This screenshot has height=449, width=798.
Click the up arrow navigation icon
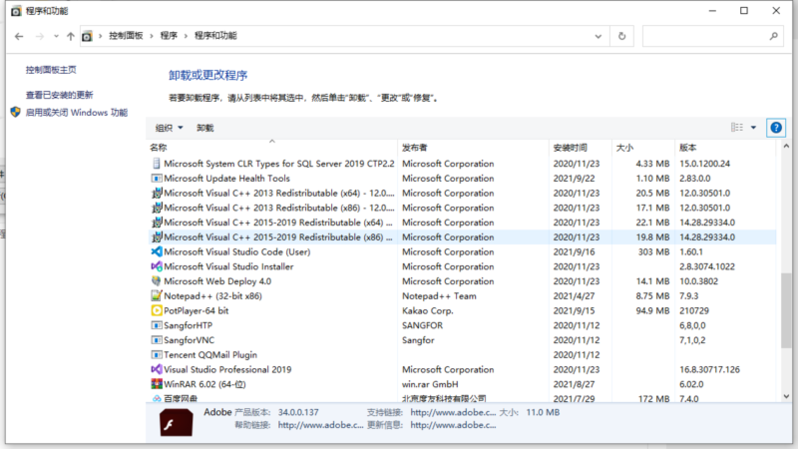[70, 36]
